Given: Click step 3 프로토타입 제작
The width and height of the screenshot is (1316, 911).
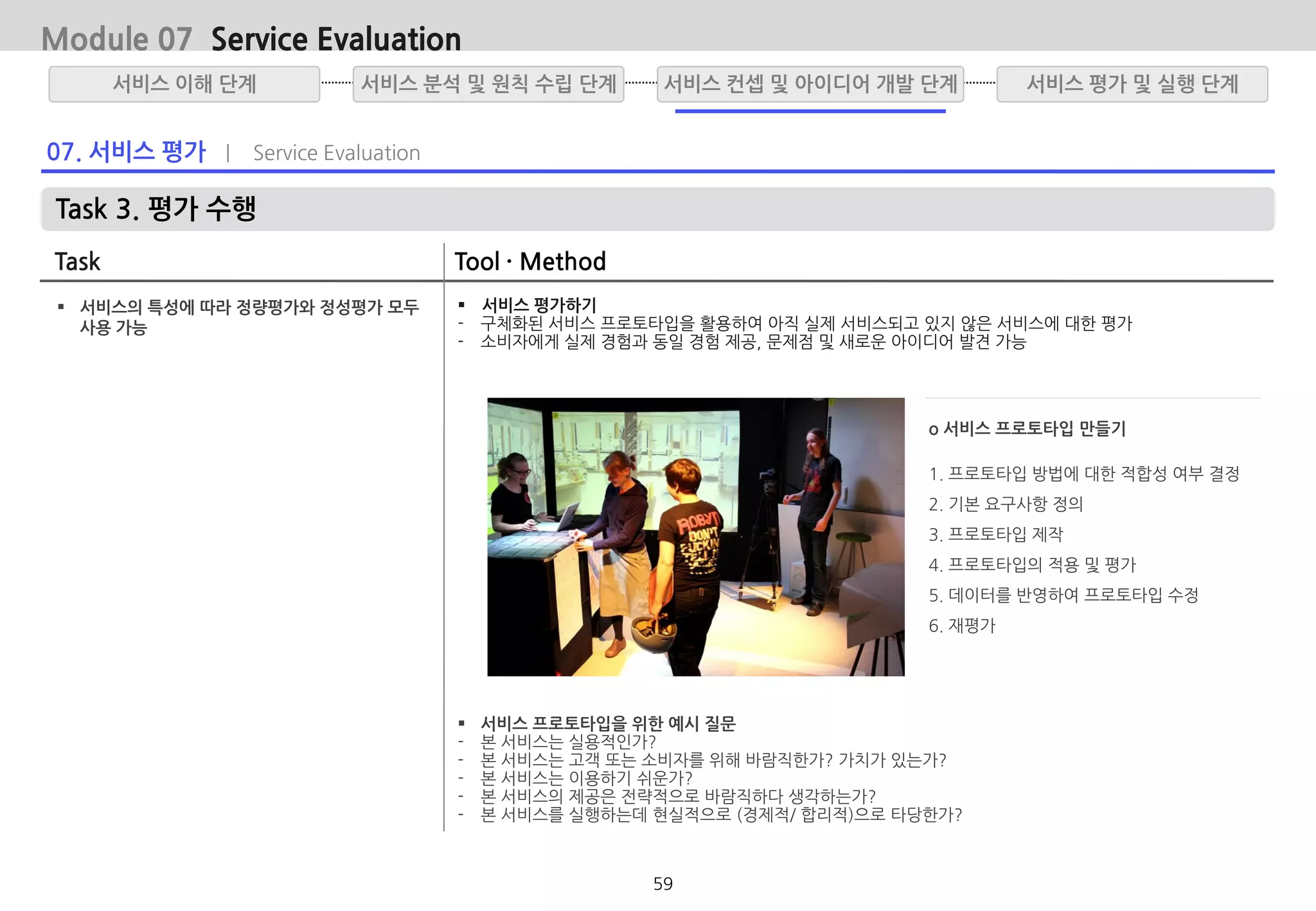Looking at the screenshot, I should 996,534.
